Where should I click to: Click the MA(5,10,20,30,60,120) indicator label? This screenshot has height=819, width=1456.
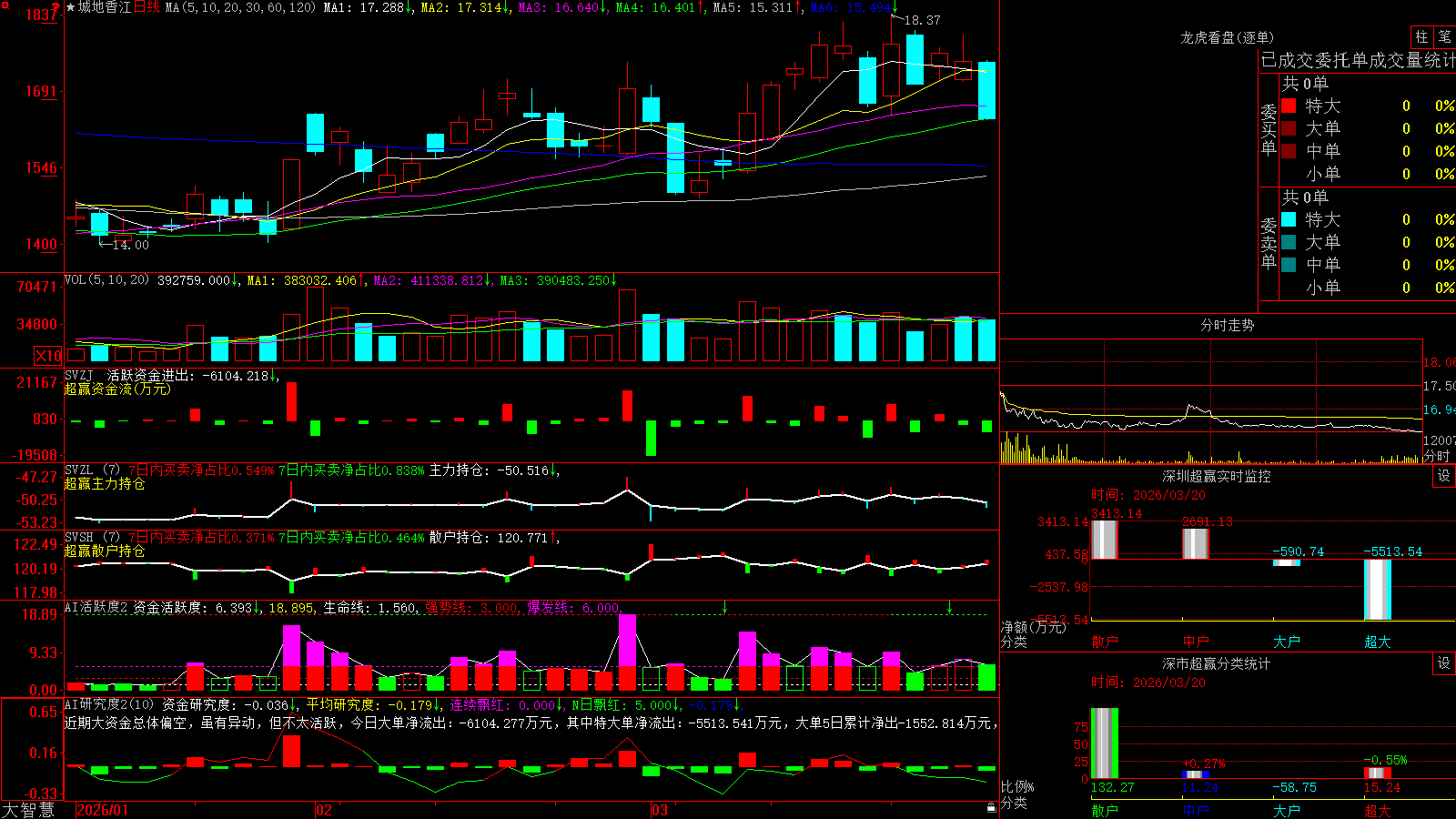click(x=240, y=7)
